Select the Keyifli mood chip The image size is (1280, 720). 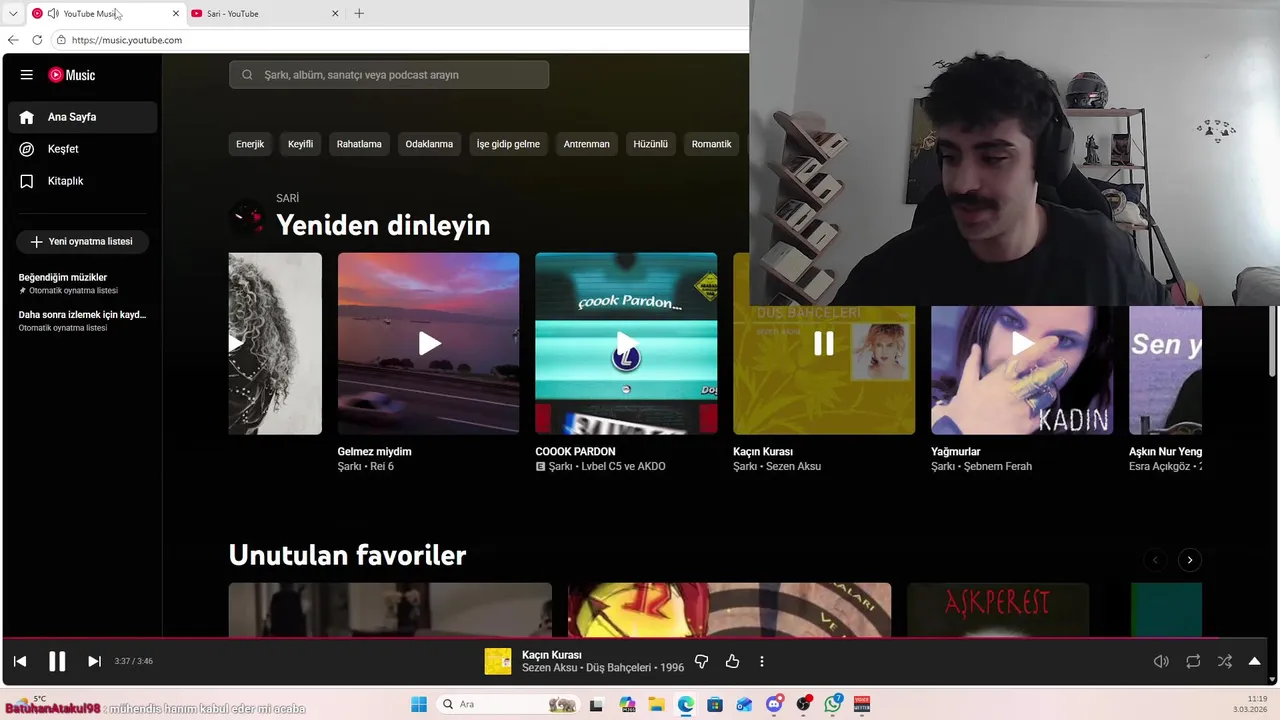coord(301,144)
